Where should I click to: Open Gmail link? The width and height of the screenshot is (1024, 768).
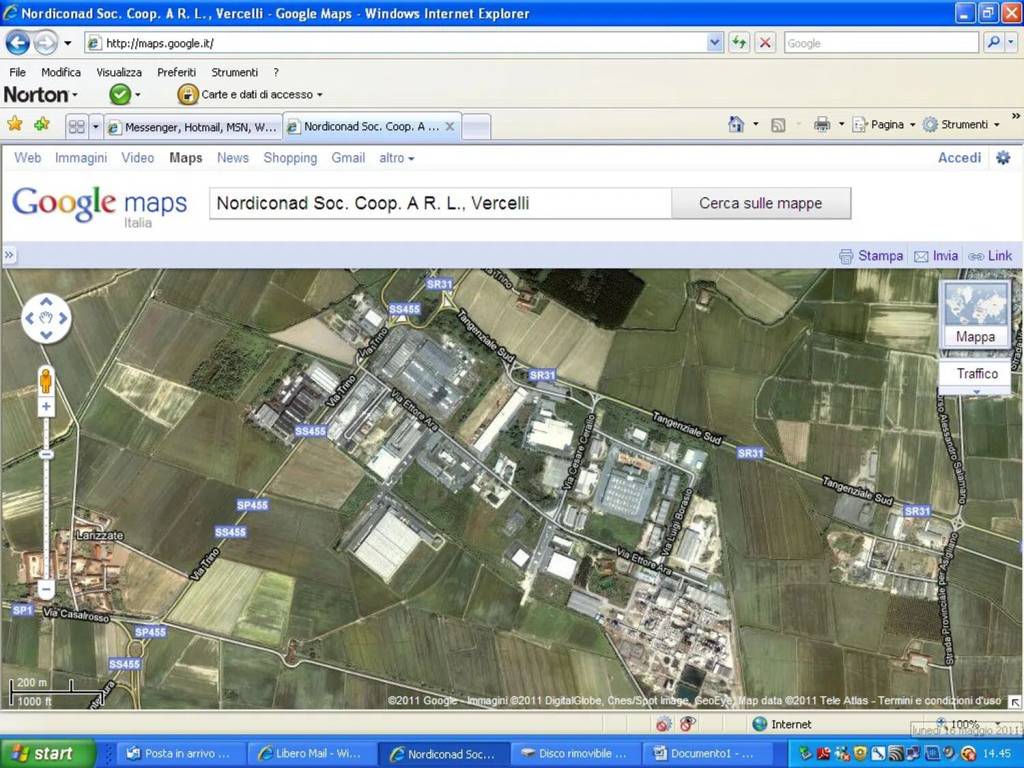click(347, 157)
